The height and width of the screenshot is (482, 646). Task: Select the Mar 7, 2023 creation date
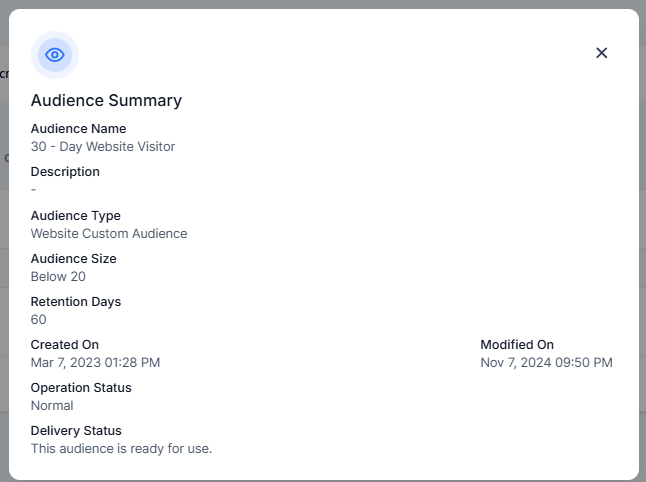(x=95, y=363)
